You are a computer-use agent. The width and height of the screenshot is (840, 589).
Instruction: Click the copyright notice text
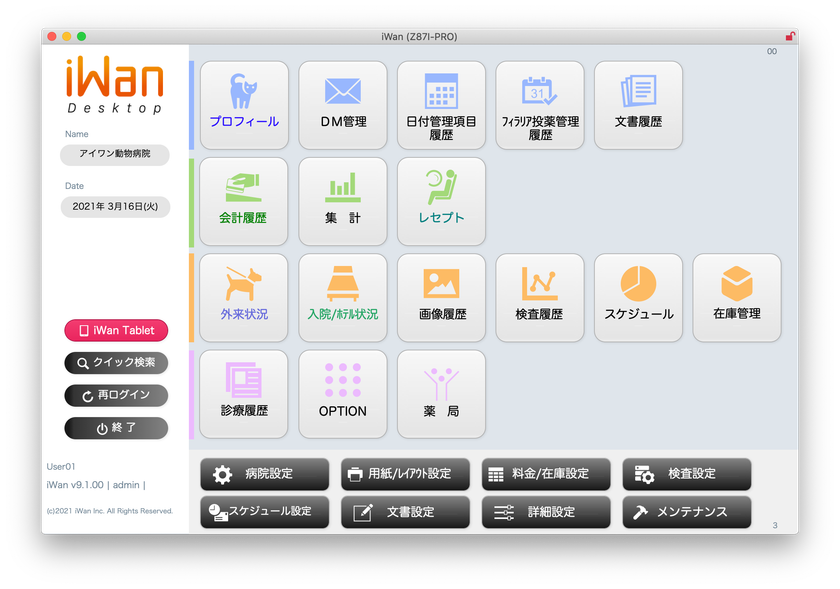(x=110, y=511)
